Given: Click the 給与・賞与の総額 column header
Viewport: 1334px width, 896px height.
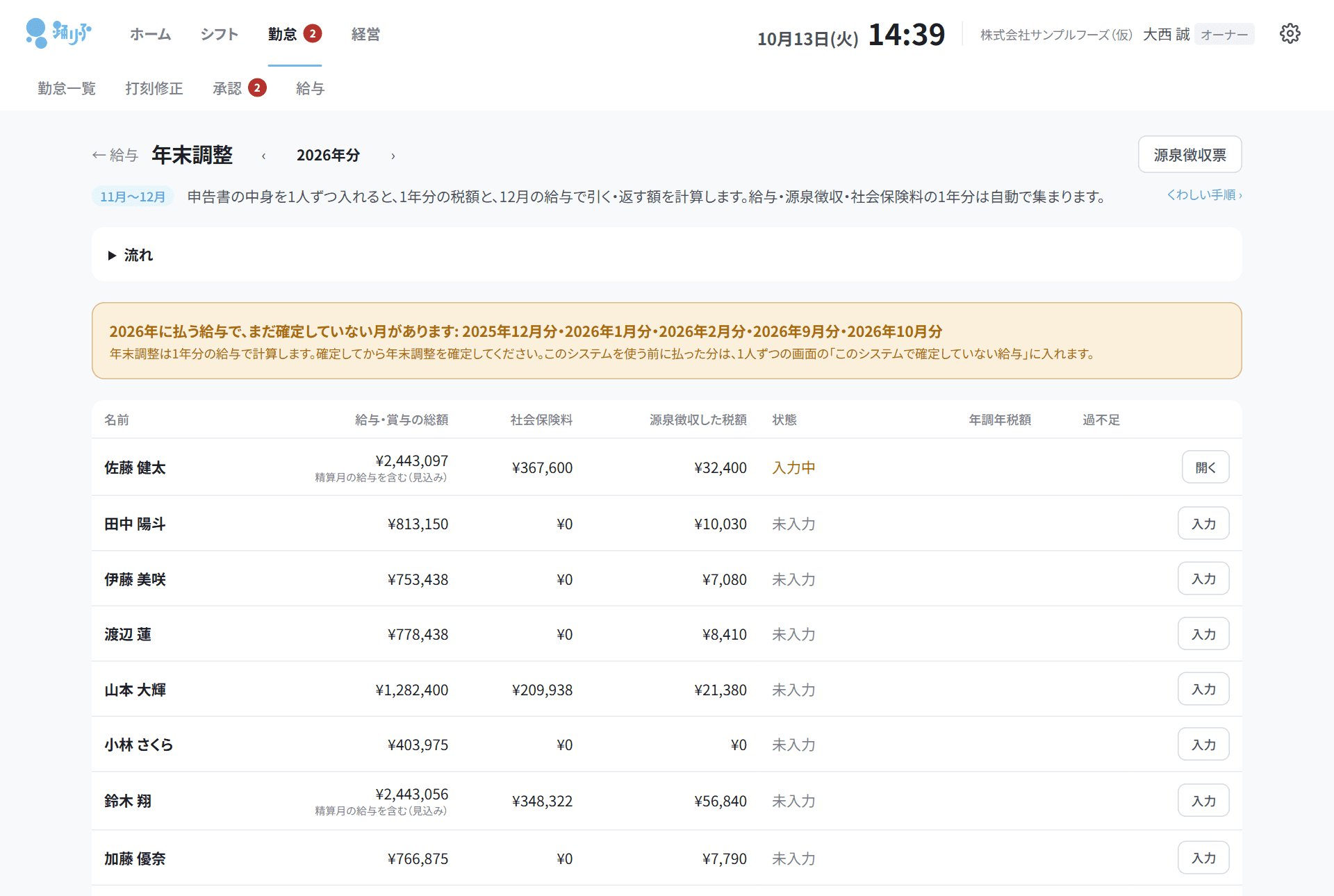Looking at the screenshot, I should click(402, 420).
